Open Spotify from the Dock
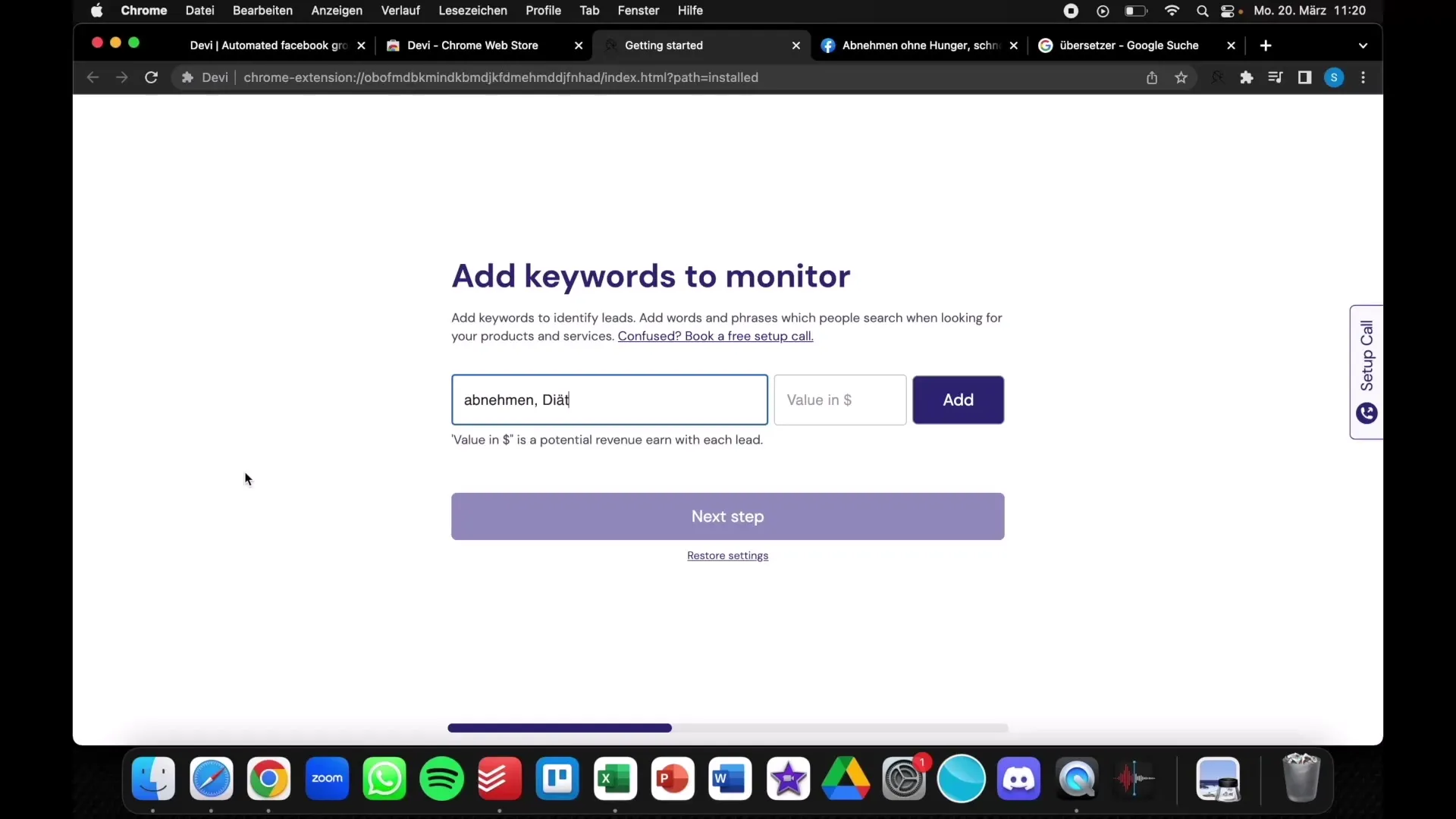The height and width of the screenshot is (819, 1456). 442,779
